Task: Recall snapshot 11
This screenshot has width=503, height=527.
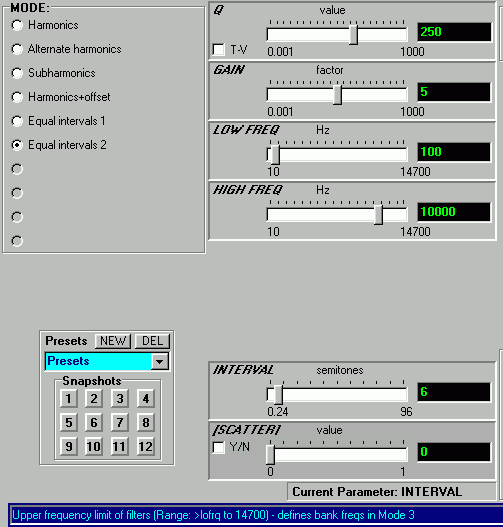Action: (x=120, y=447)
